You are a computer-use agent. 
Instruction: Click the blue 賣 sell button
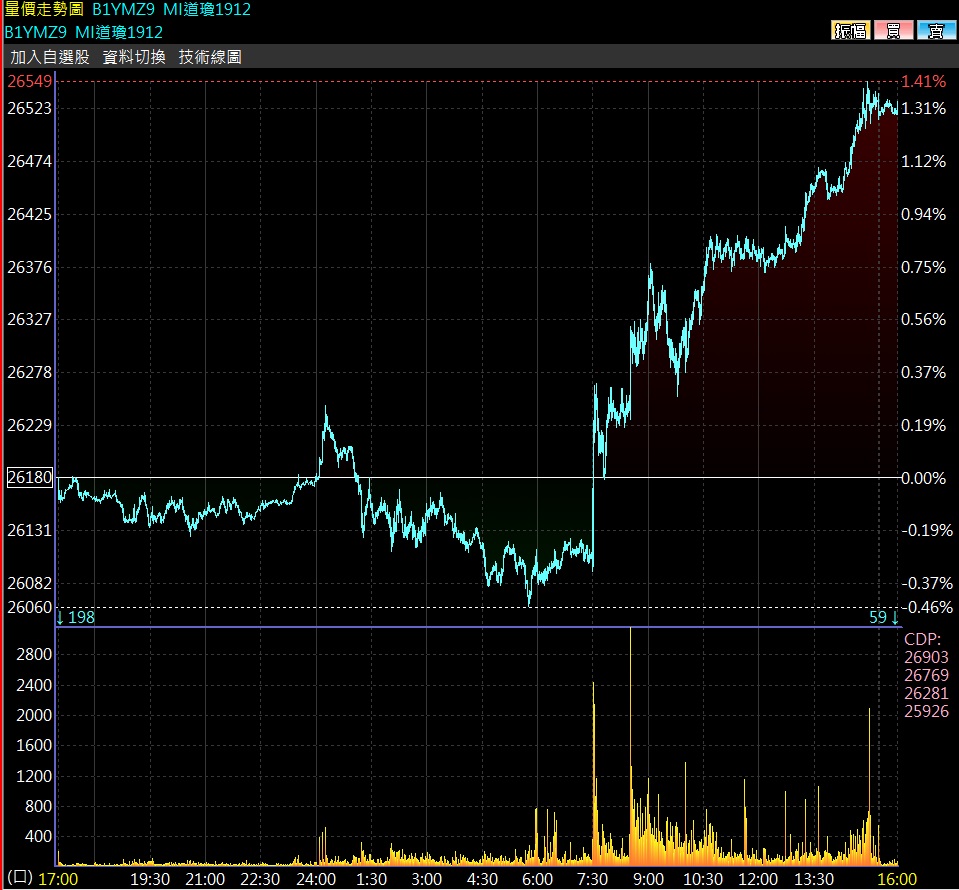(936, 30)
